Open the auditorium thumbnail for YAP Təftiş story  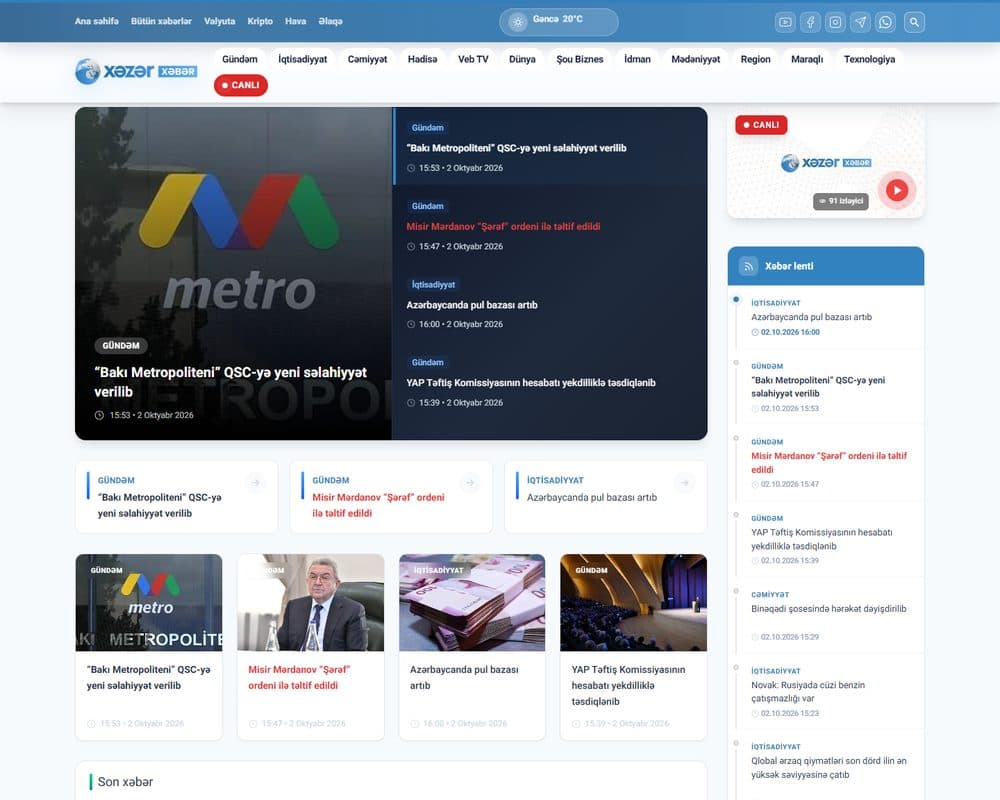pos(633,602)
